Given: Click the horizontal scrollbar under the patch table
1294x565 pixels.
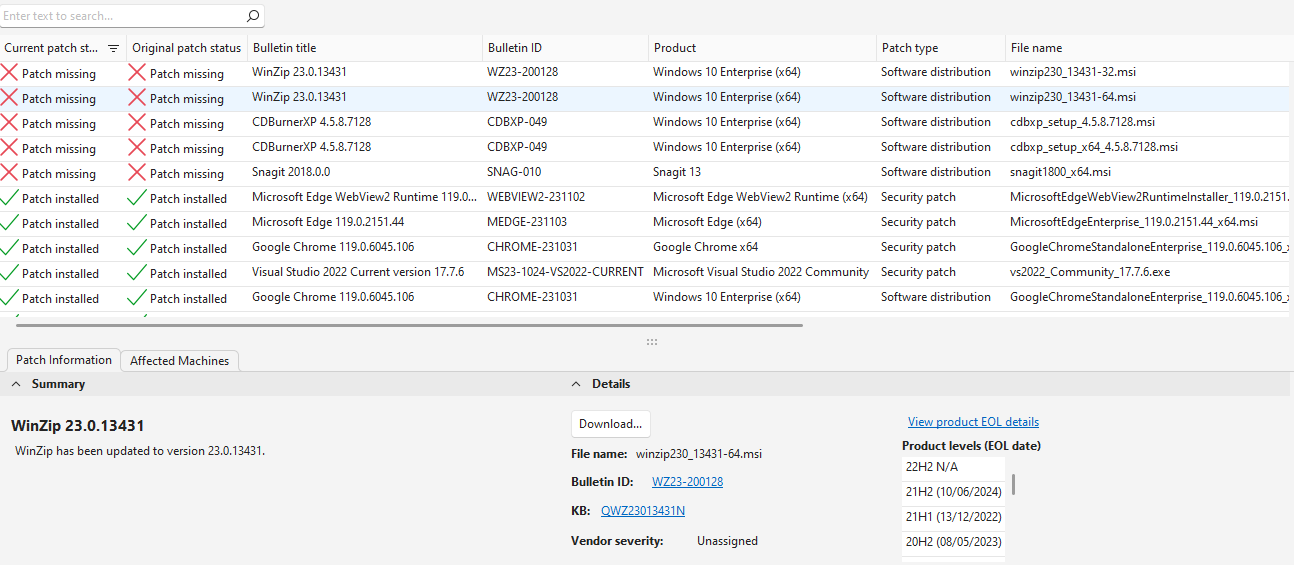Looking at the screenshot, I should point(409,324).
